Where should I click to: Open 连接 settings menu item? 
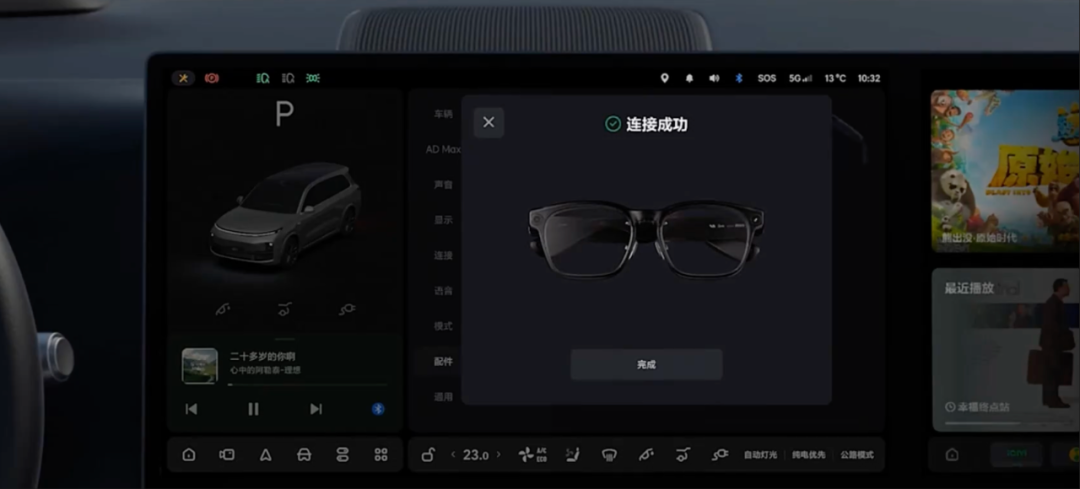coord(443,255)
